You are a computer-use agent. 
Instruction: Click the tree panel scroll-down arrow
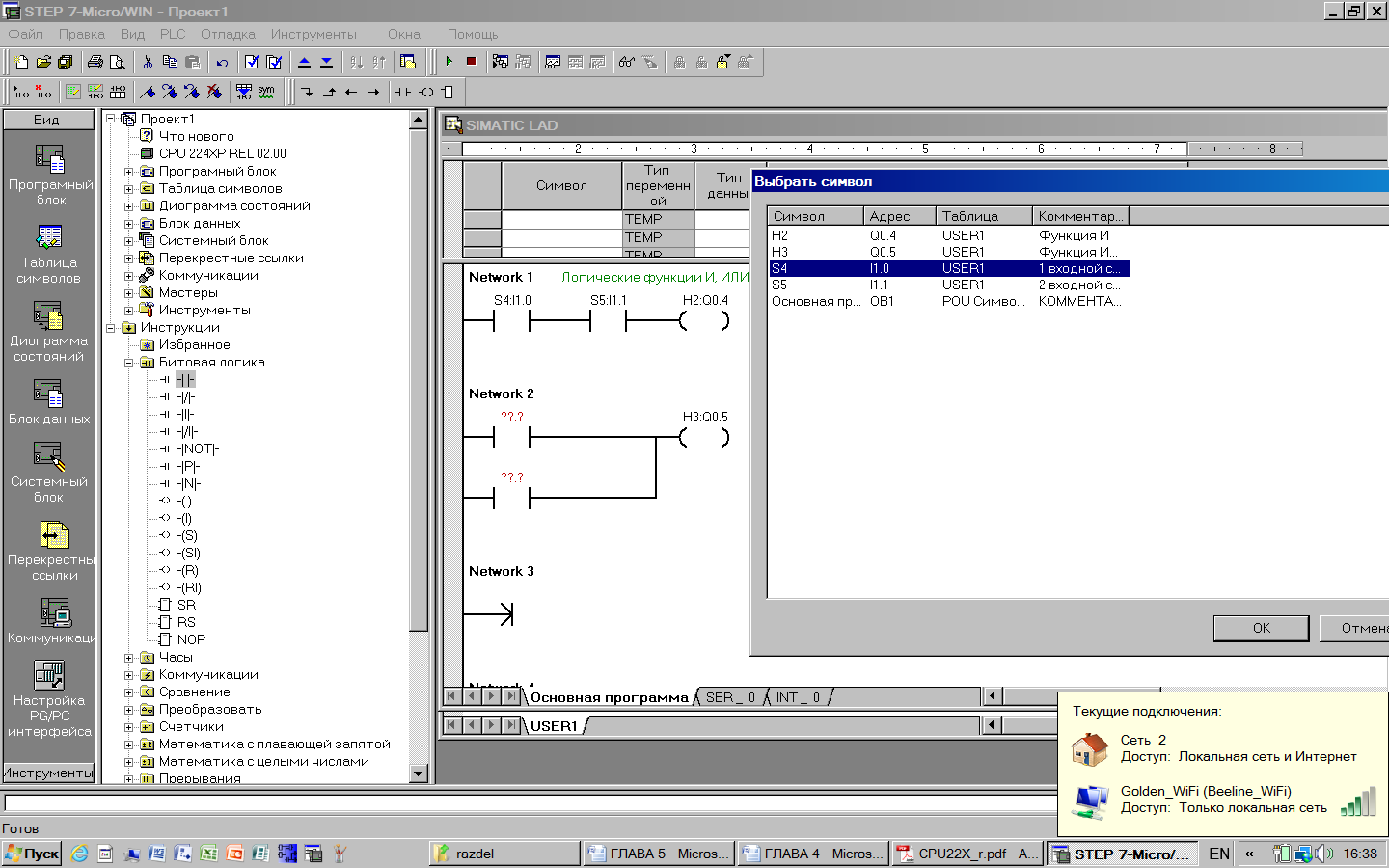(x=419, y=773)
